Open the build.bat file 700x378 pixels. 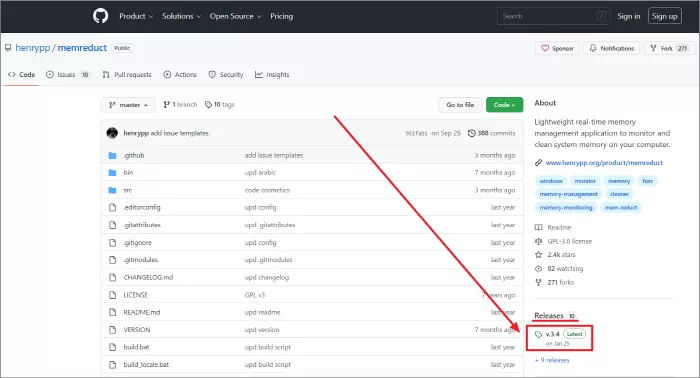(x=137, y=347)
